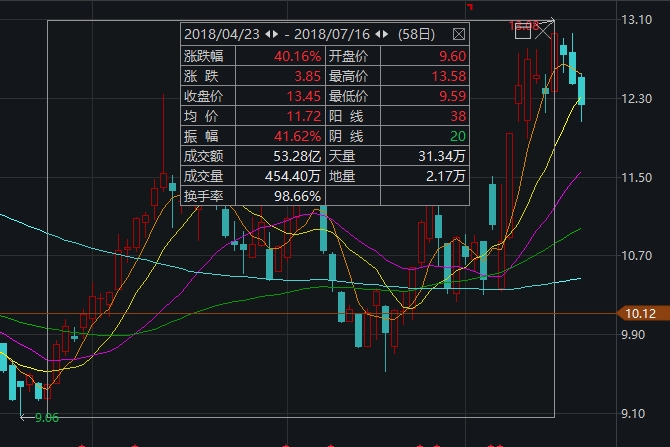Click the green 9.06 lowest price marker
Screen dimensions: 670x447
click(47, 418)
